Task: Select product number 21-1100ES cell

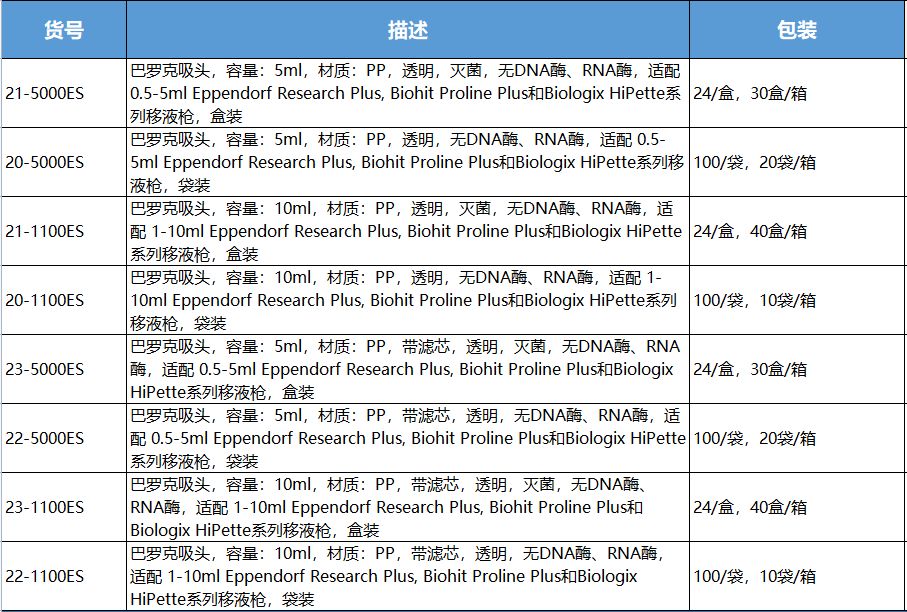Action: pos(64,231)
